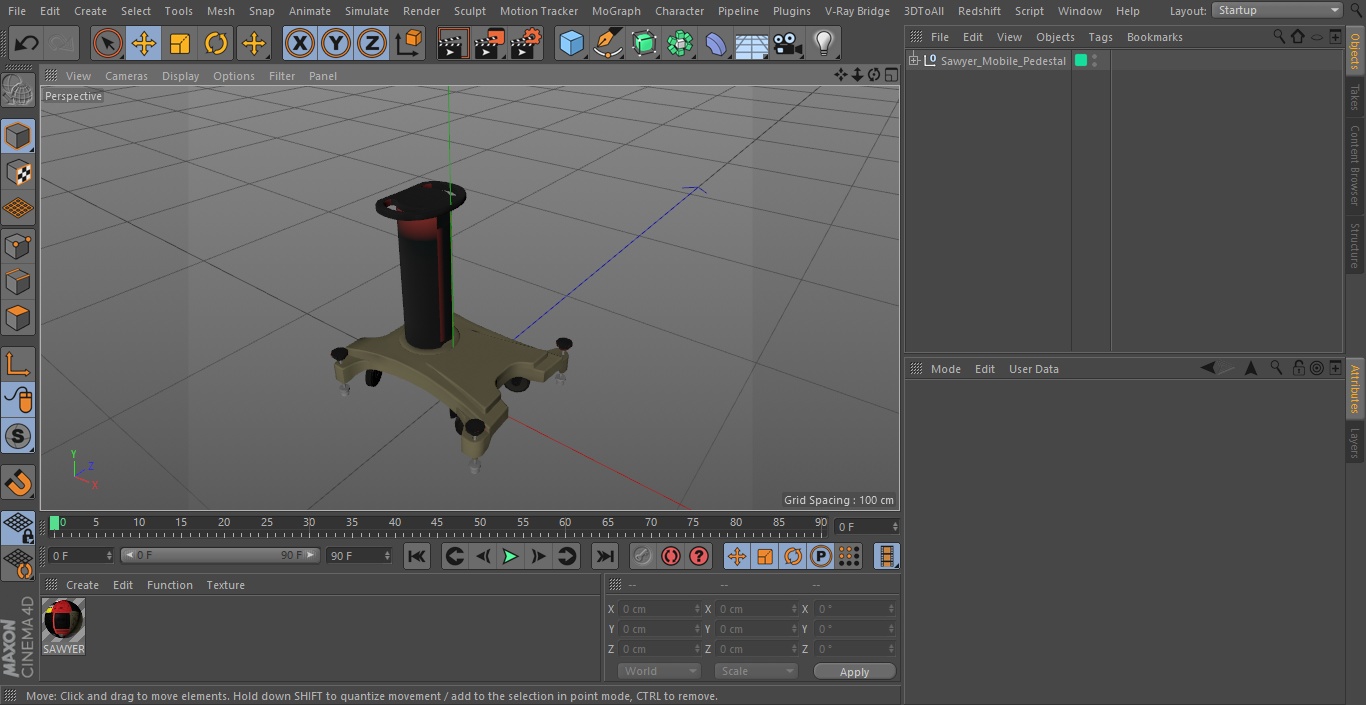Open the Structure side tab
The width and height of the screenshot is (1366, 705).
pos(1355,246)
